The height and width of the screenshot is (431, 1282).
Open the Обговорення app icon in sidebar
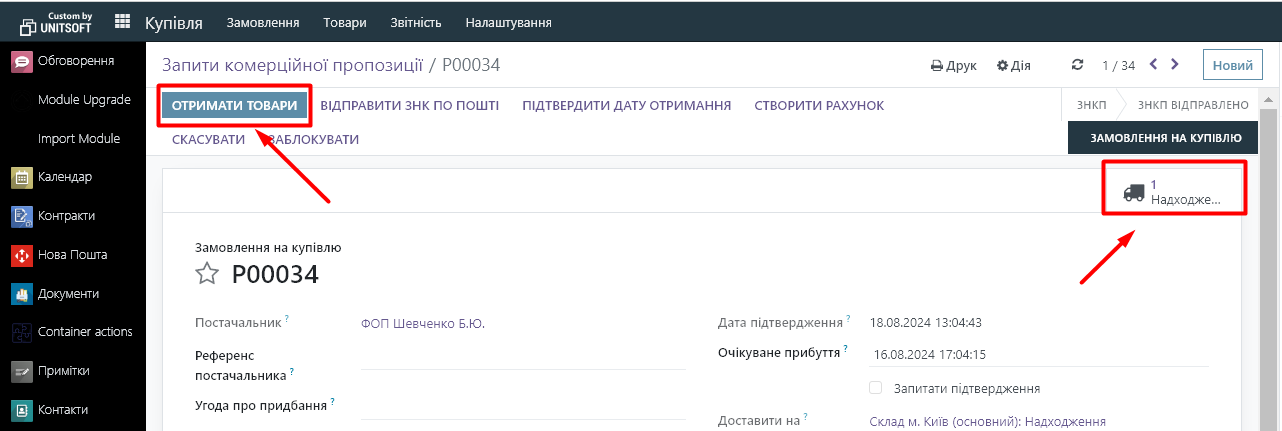pyautogui.click(x=22, y=61)
